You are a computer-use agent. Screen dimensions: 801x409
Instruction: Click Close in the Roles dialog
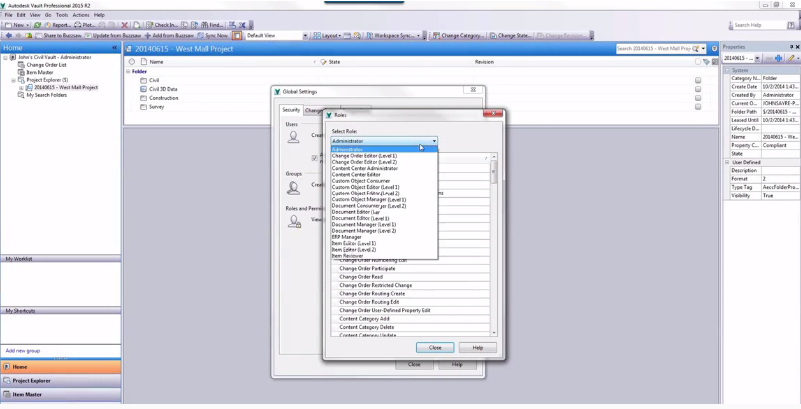[x=435, y=348]
